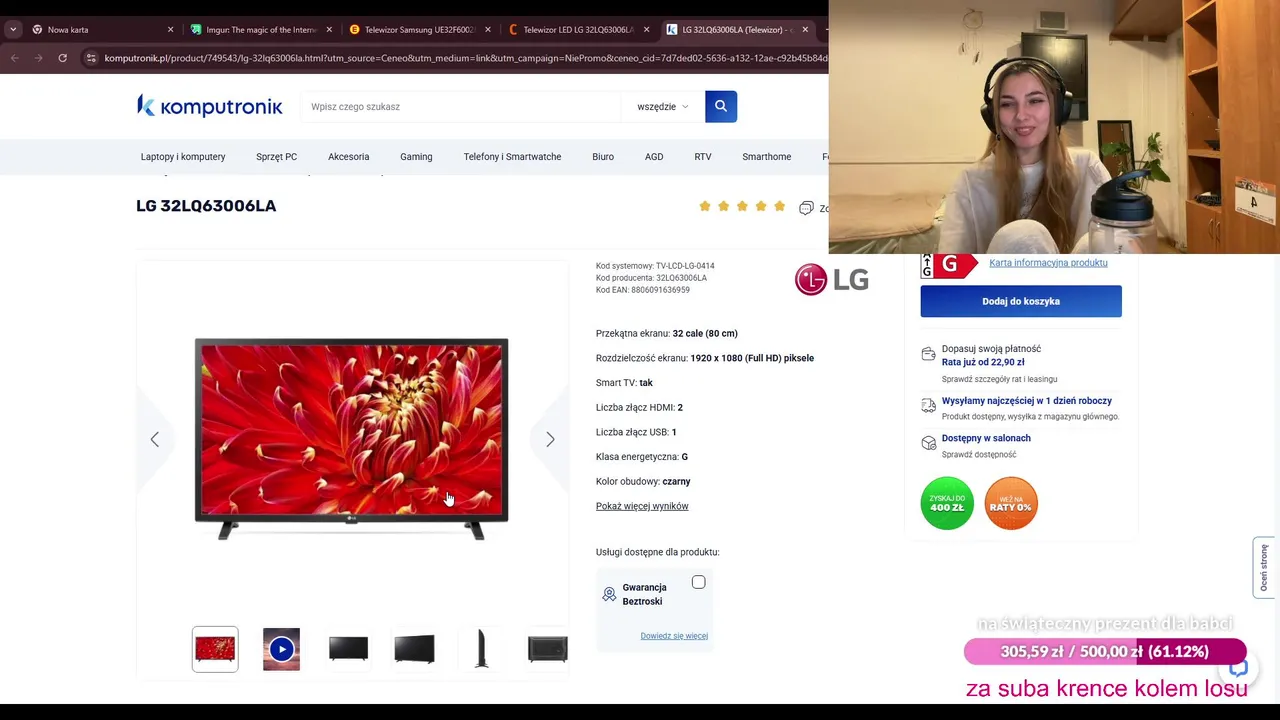The width and height of the screenshot is (1280, 720).
Task: Click 'Wysyłamy najszybciej w 1 dzień roboczy'
Action: click(1027, 401)
